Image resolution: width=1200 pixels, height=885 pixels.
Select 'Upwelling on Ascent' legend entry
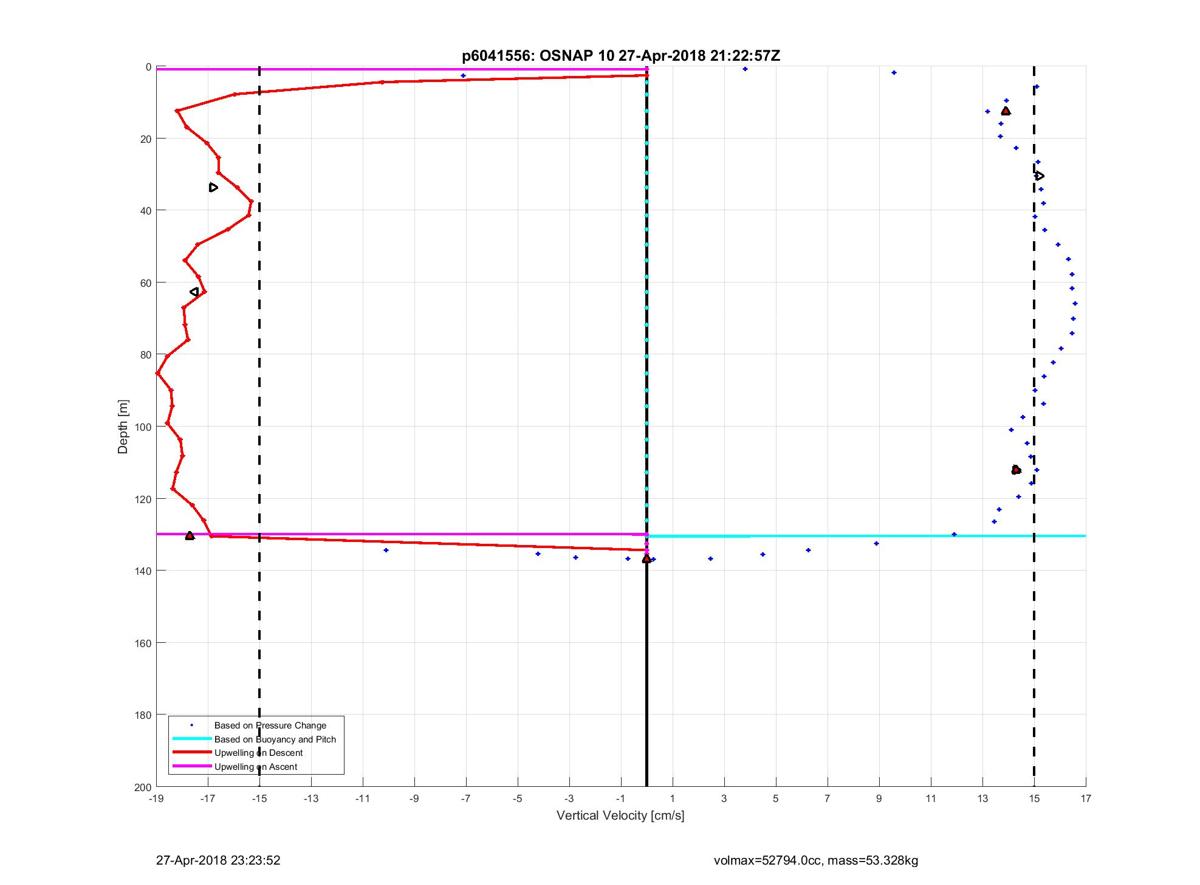point(255,767)
